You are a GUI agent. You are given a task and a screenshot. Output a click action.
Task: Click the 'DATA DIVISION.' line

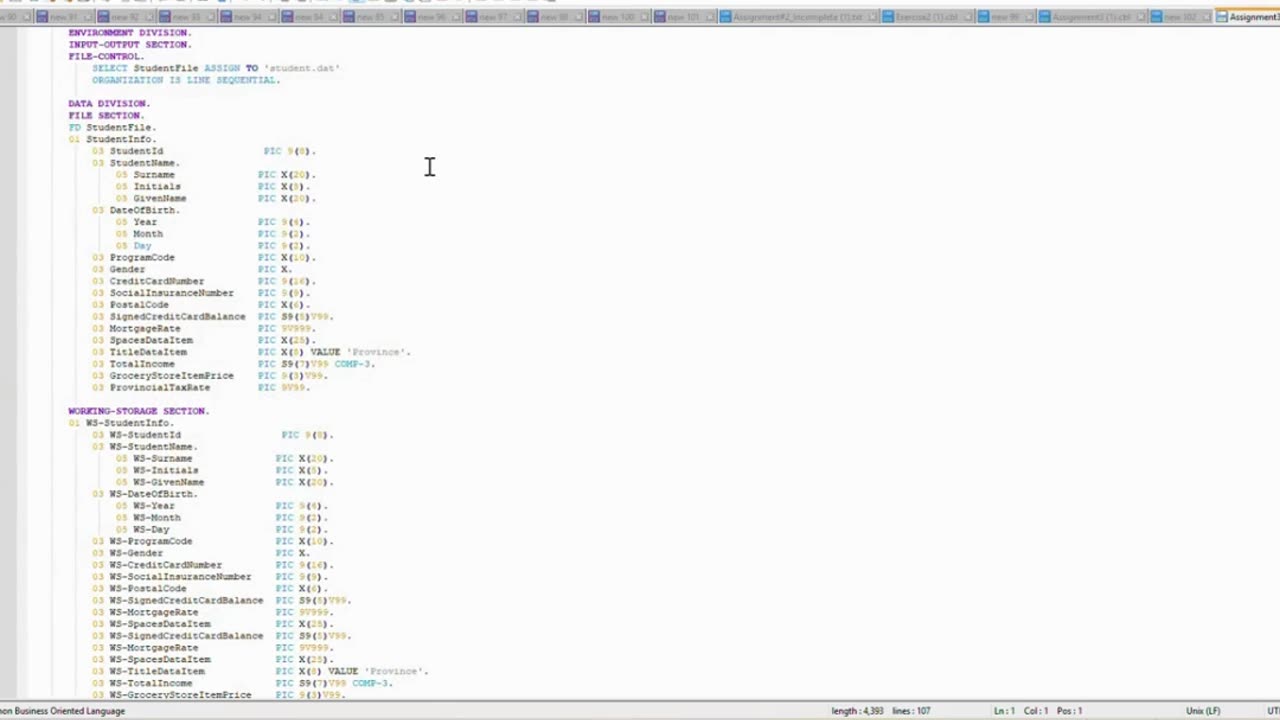tap(108, 103)
